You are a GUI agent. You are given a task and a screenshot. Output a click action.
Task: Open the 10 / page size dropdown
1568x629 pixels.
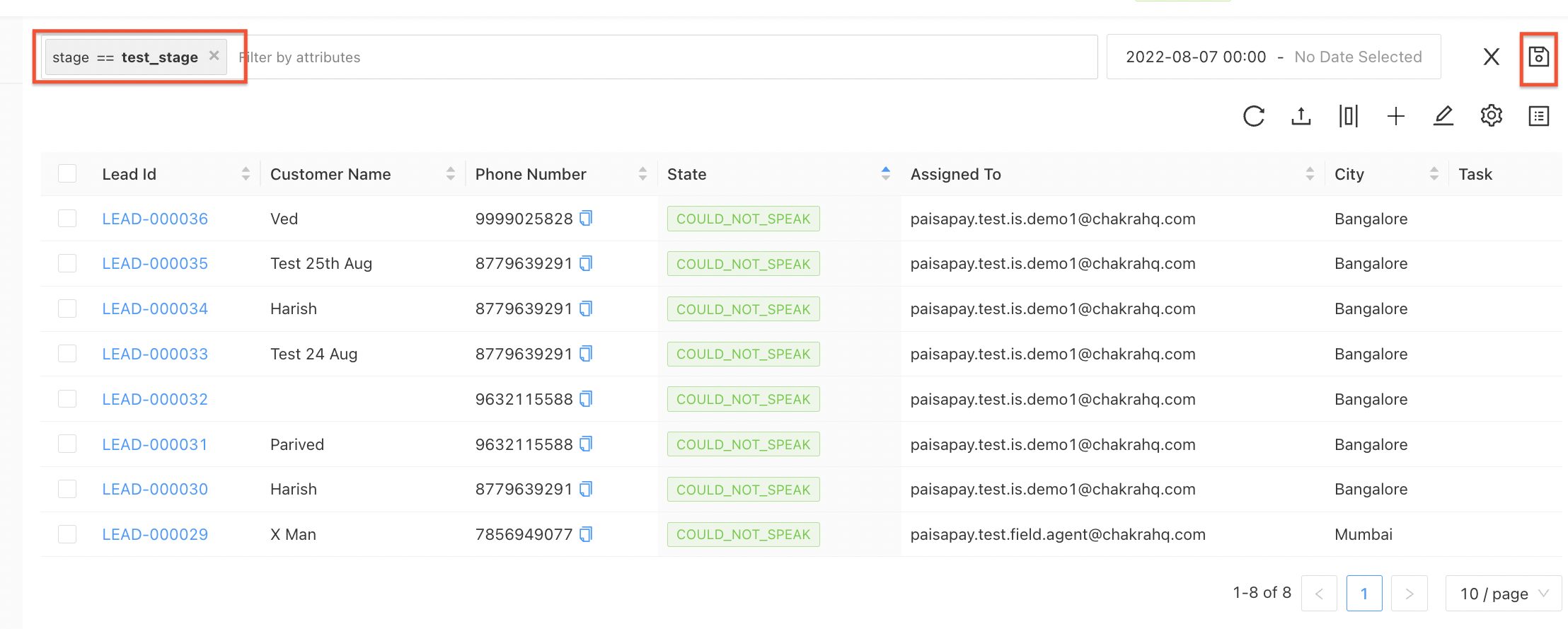tap(1503, 594)
